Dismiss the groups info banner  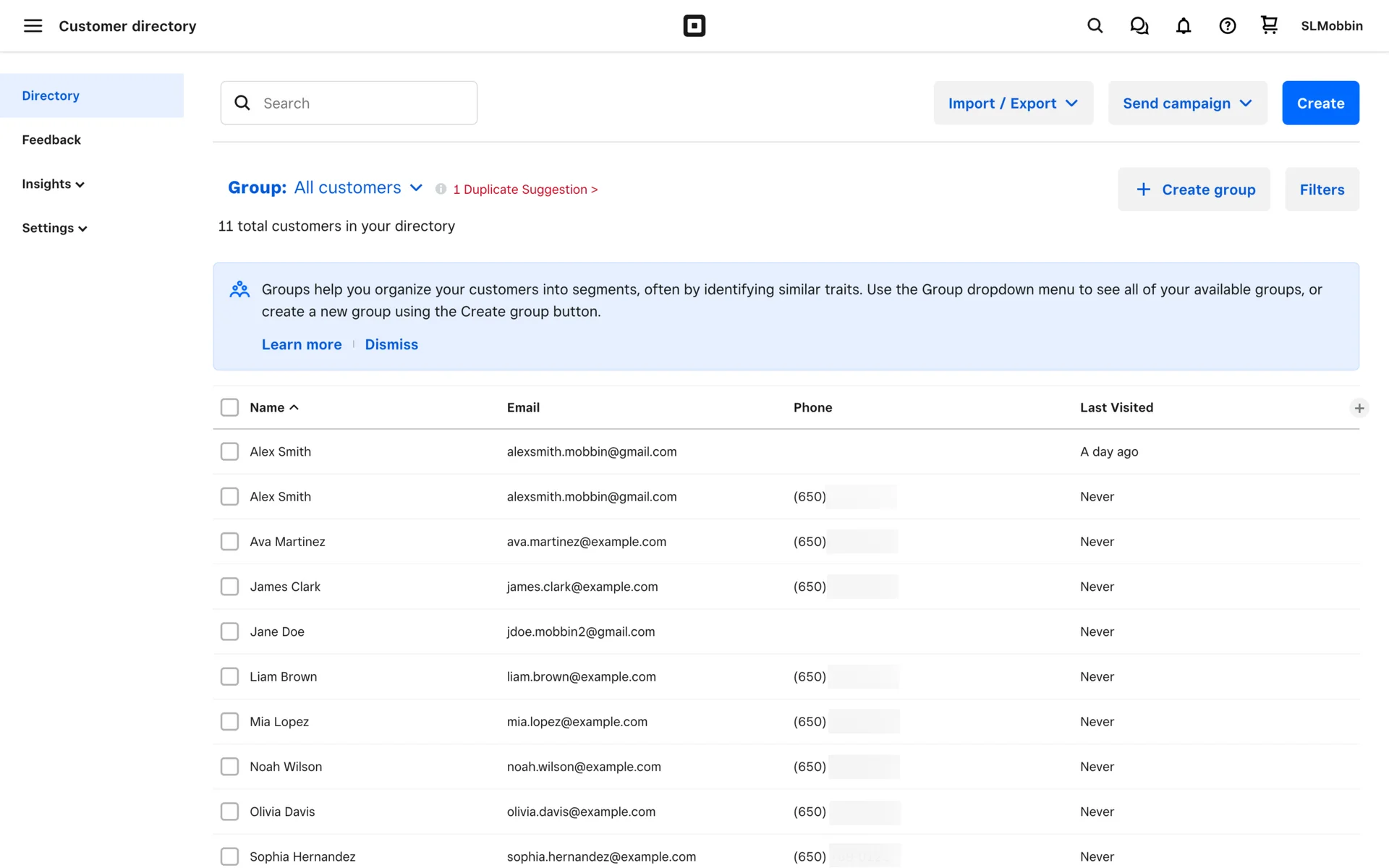pyautogui.click(x=391, y=344)
